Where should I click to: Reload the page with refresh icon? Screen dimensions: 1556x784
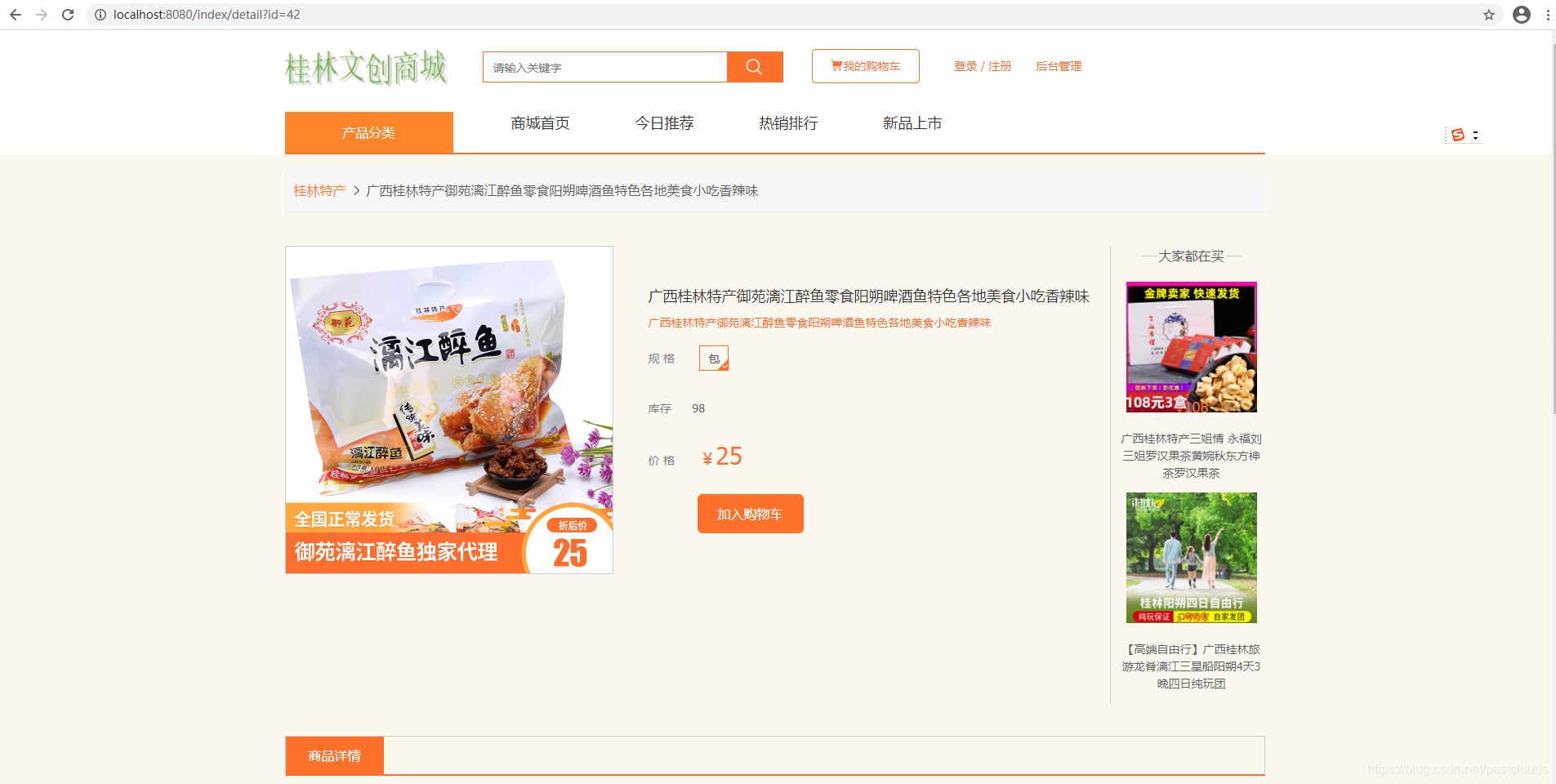68,14
